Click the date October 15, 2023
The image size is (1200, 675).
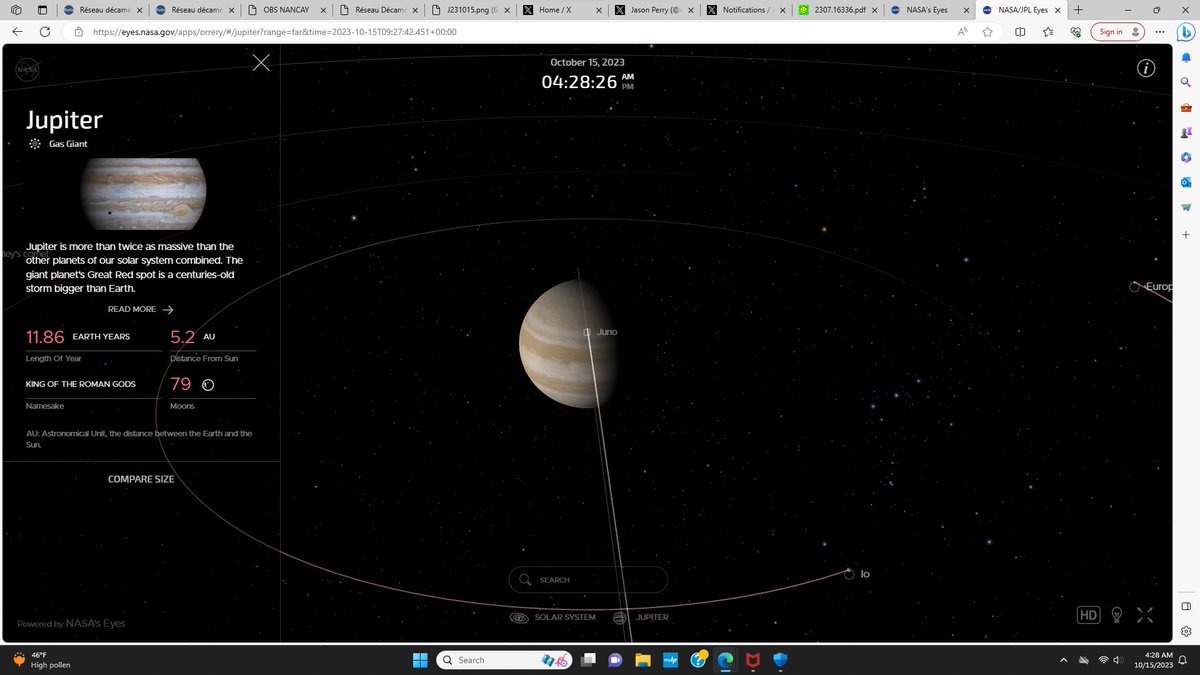point(588,62)
